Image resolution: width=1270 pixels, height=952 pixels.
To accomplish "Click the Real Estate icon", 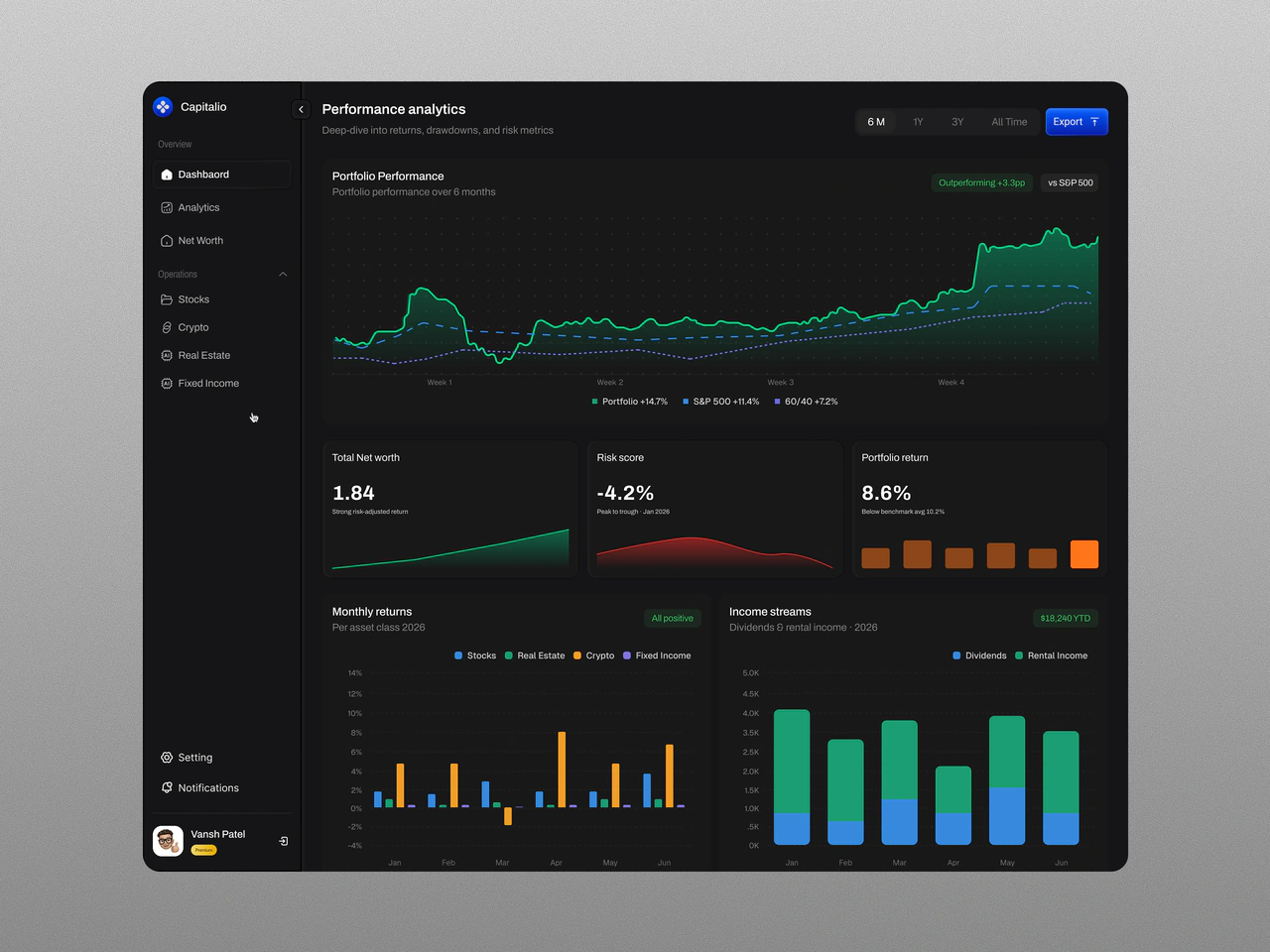I will (167, 355).
